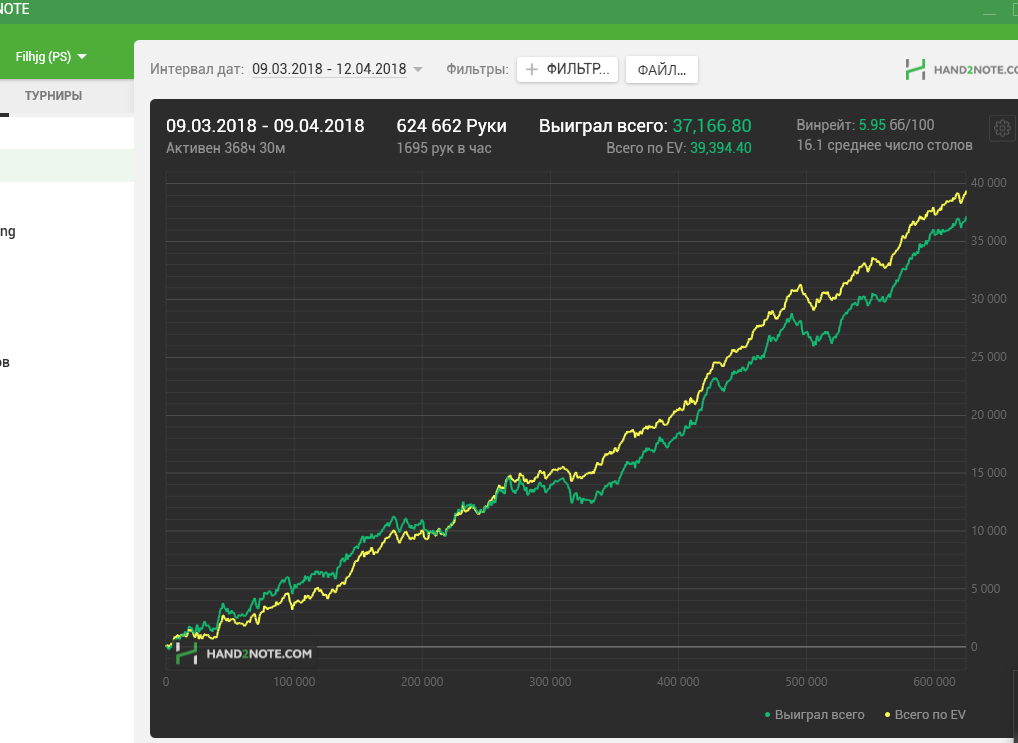Click the 624 662 Руки hands count
This screenshot has height=743, width=1018.
click(x=451, y=126)
